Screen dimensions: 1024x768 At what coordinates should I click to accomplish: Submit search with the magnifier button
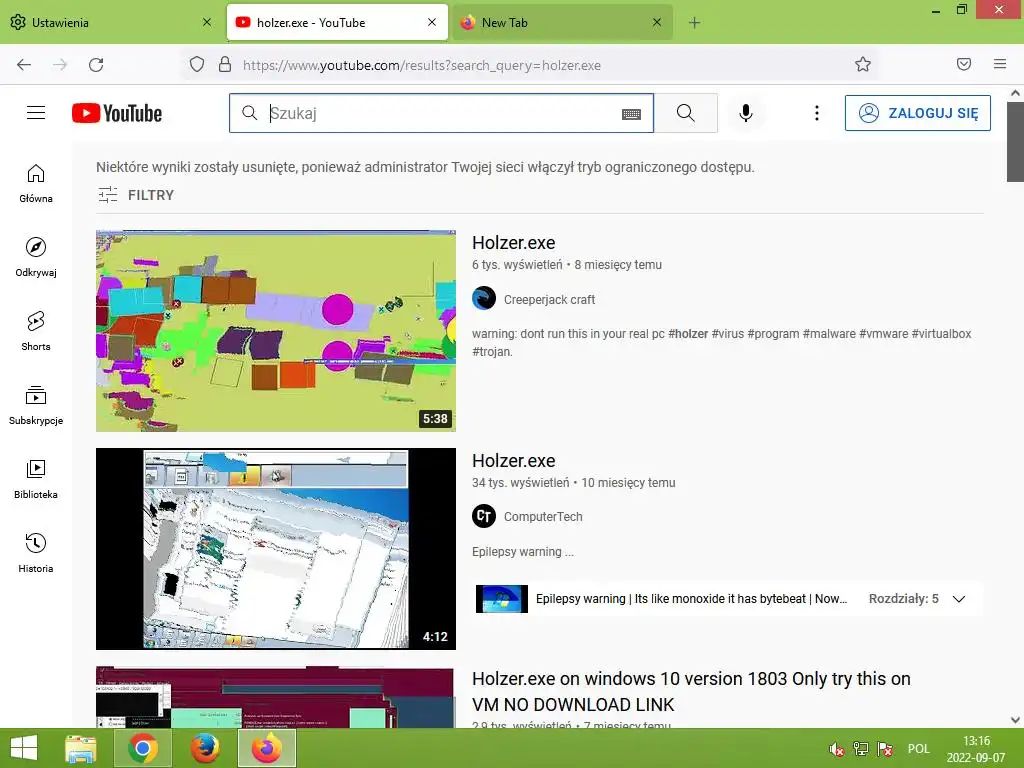(686, 113)
